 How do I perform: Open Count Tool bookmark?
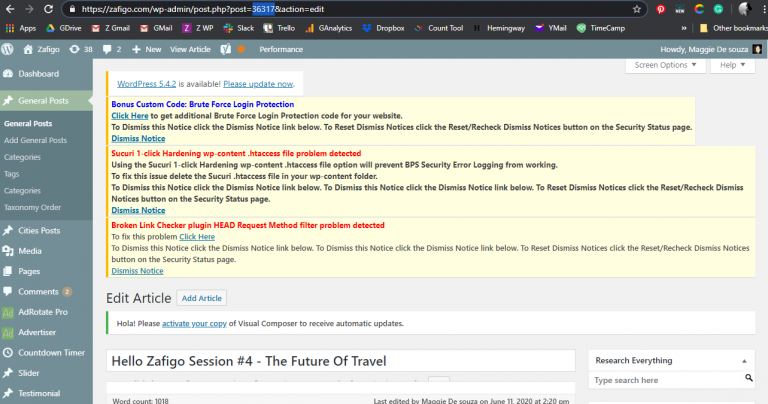tap(438, 28)
